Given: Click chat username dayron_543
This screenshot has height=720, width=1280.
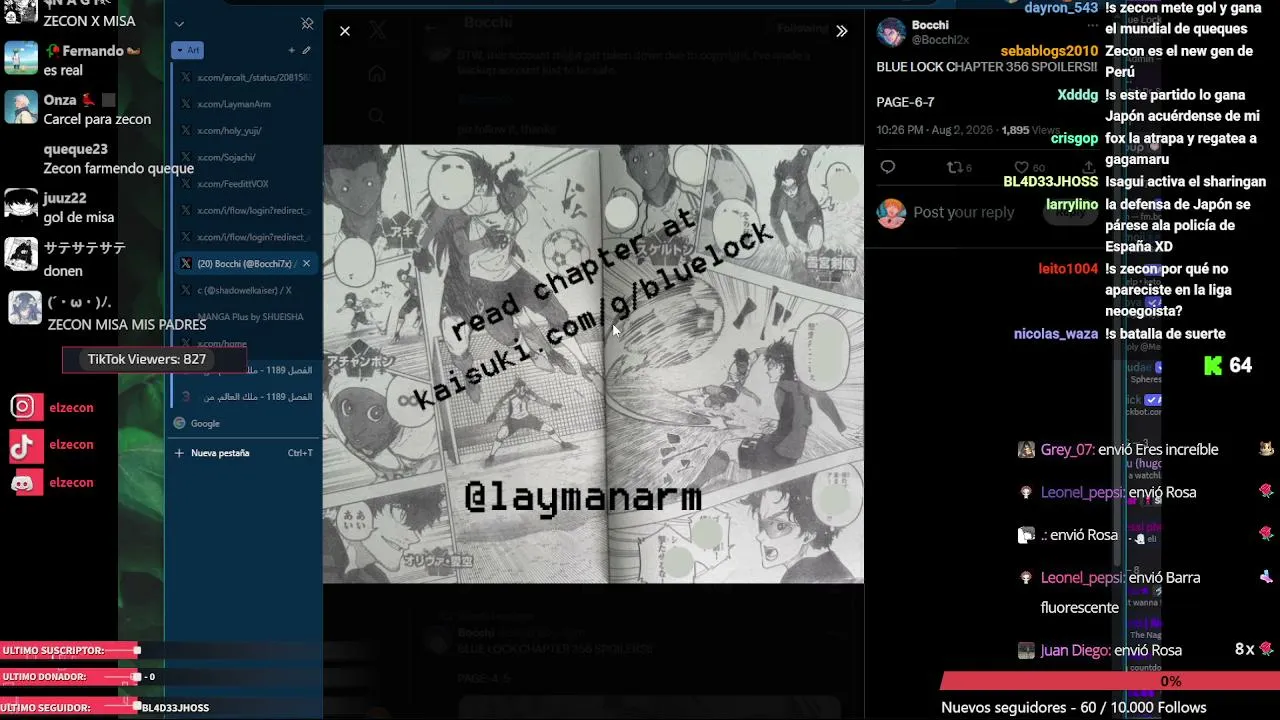Looking at the screenshot, I should (x=1061, y=8).
